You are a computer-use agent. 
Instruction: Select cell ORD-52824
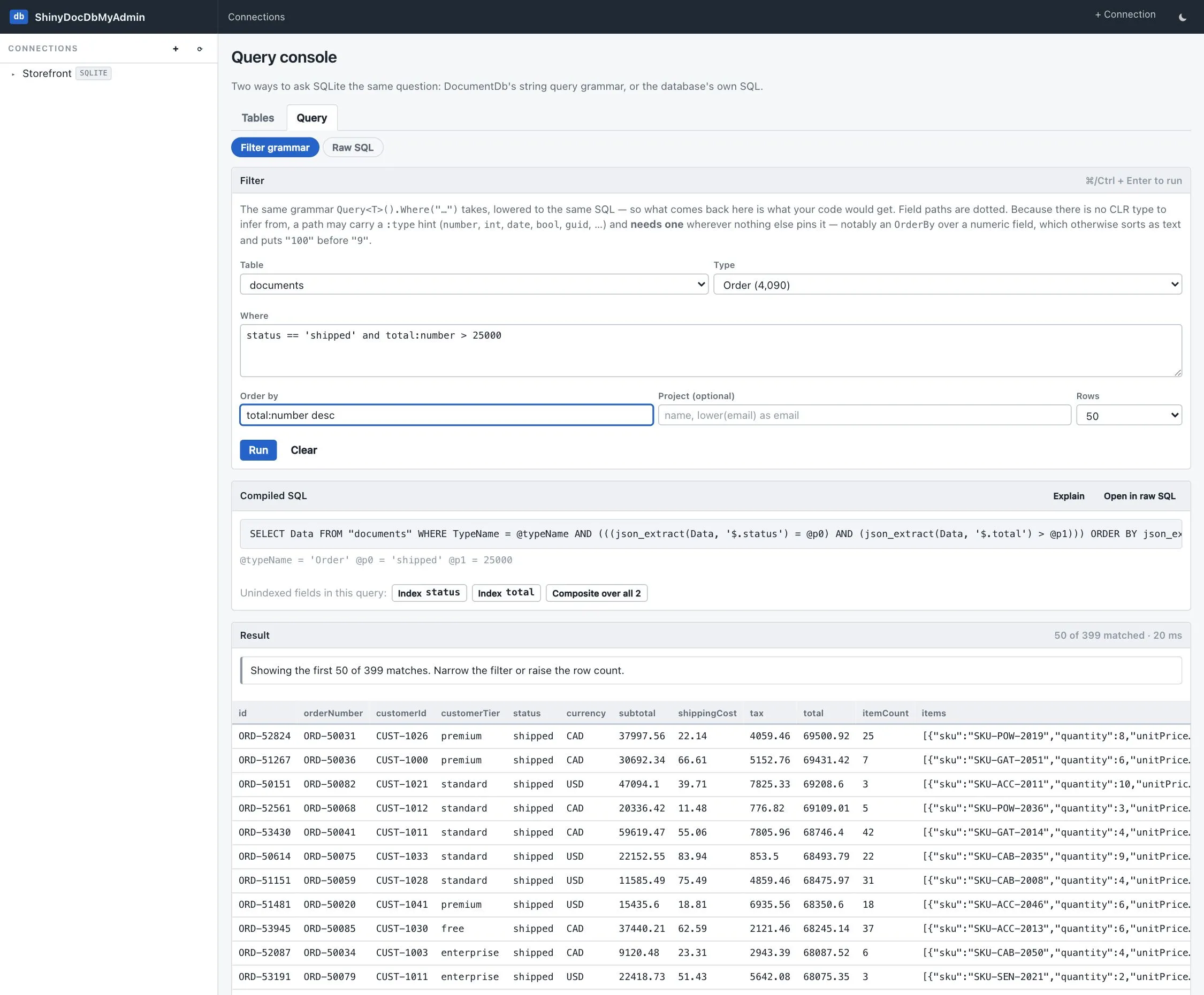(x=264, y=736)
